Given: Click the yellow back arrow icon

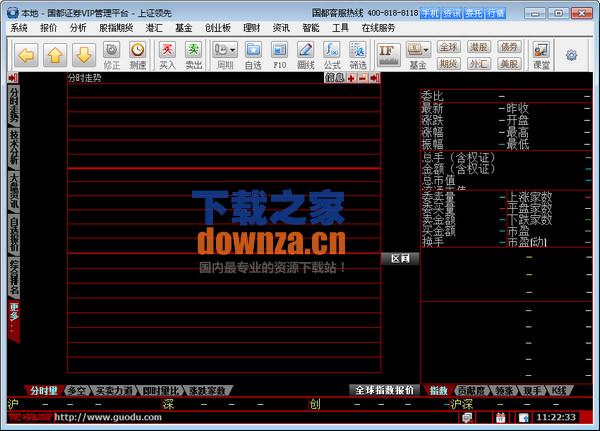Looking at the screenshot, I should click(x=25, y=54).
